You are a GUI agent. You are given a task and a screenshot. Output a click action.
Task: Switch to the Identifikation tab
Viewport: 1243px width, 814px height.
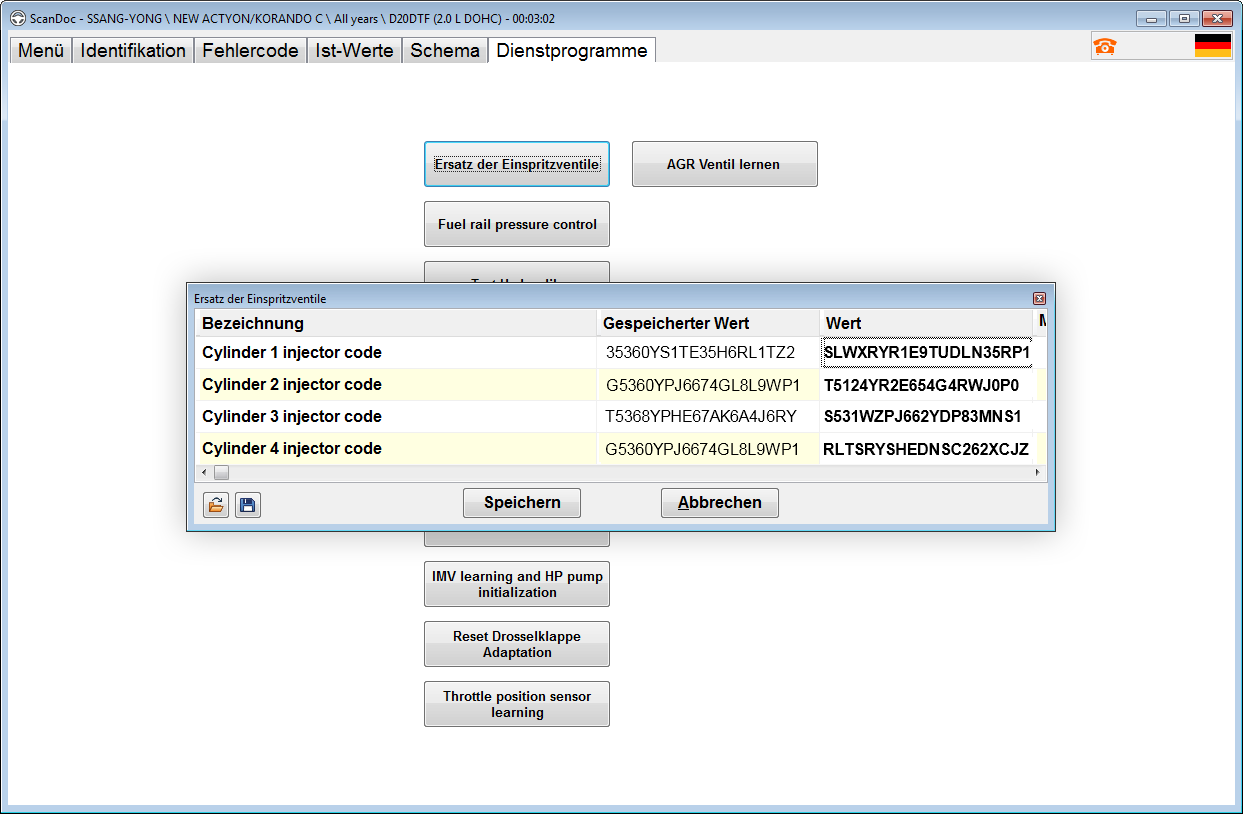tap(133, 51)
